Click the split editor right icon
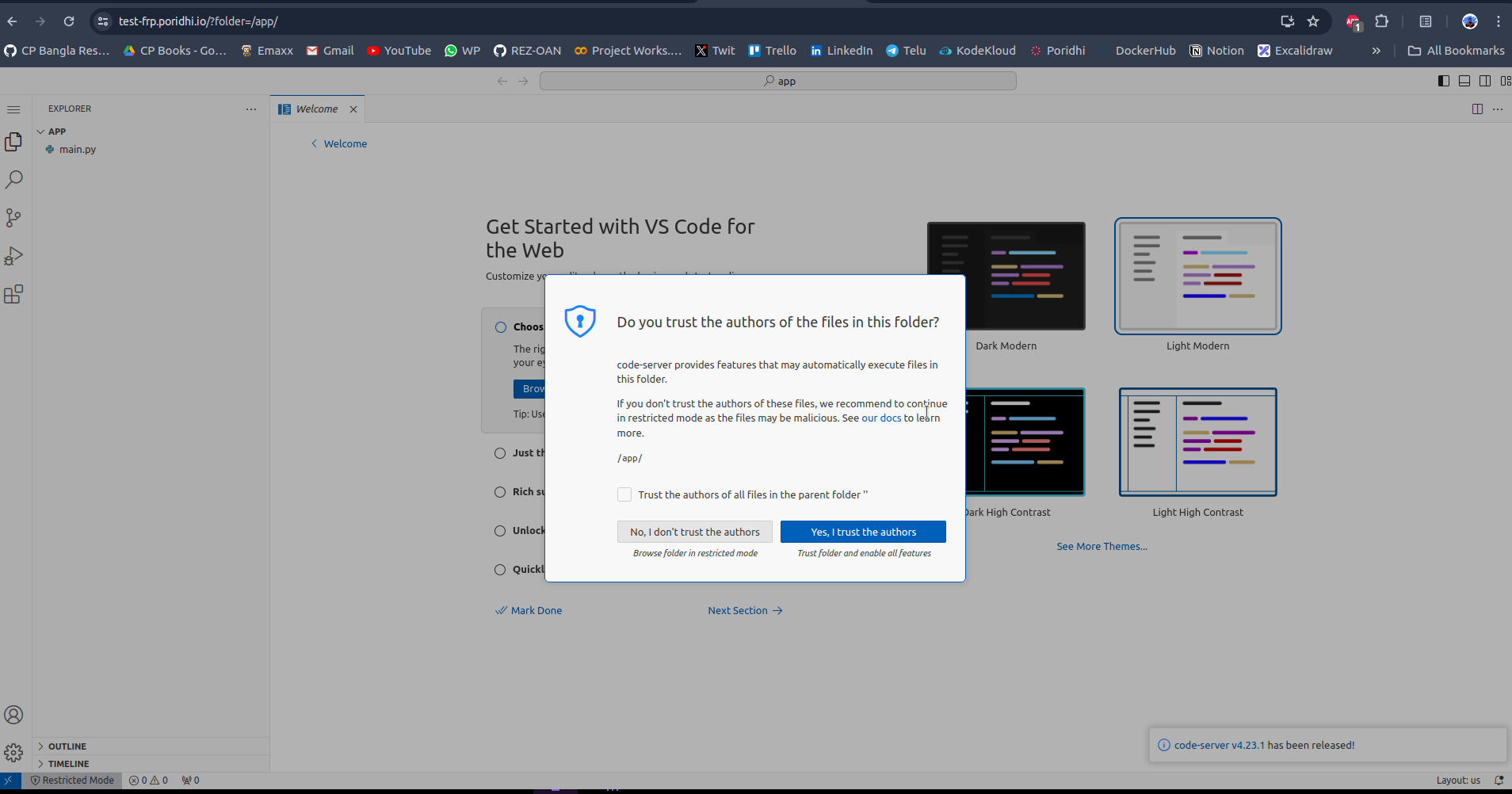Screen dimensions: 1512x794 click(1477, 109)
